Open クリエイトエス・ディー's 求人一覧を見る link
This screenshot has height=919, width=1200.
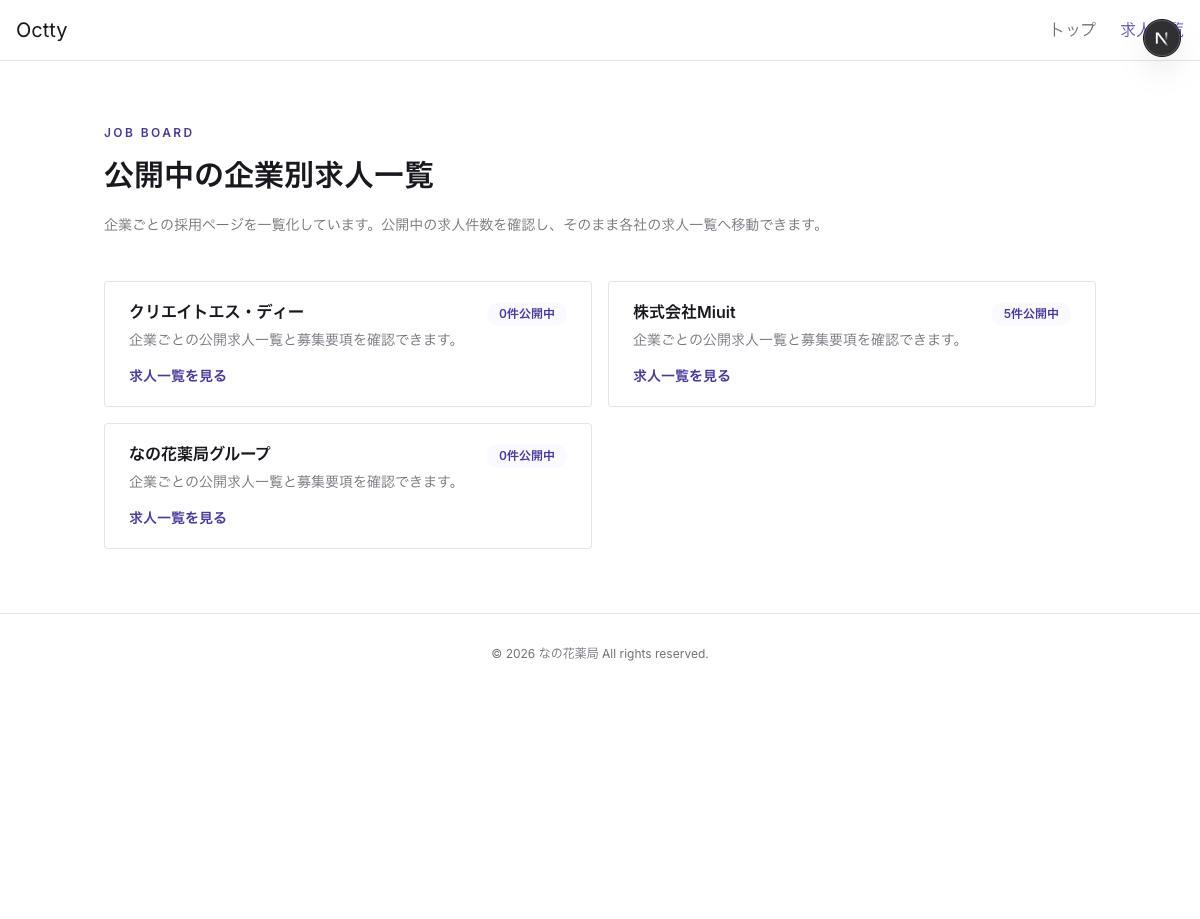point(178,376)
